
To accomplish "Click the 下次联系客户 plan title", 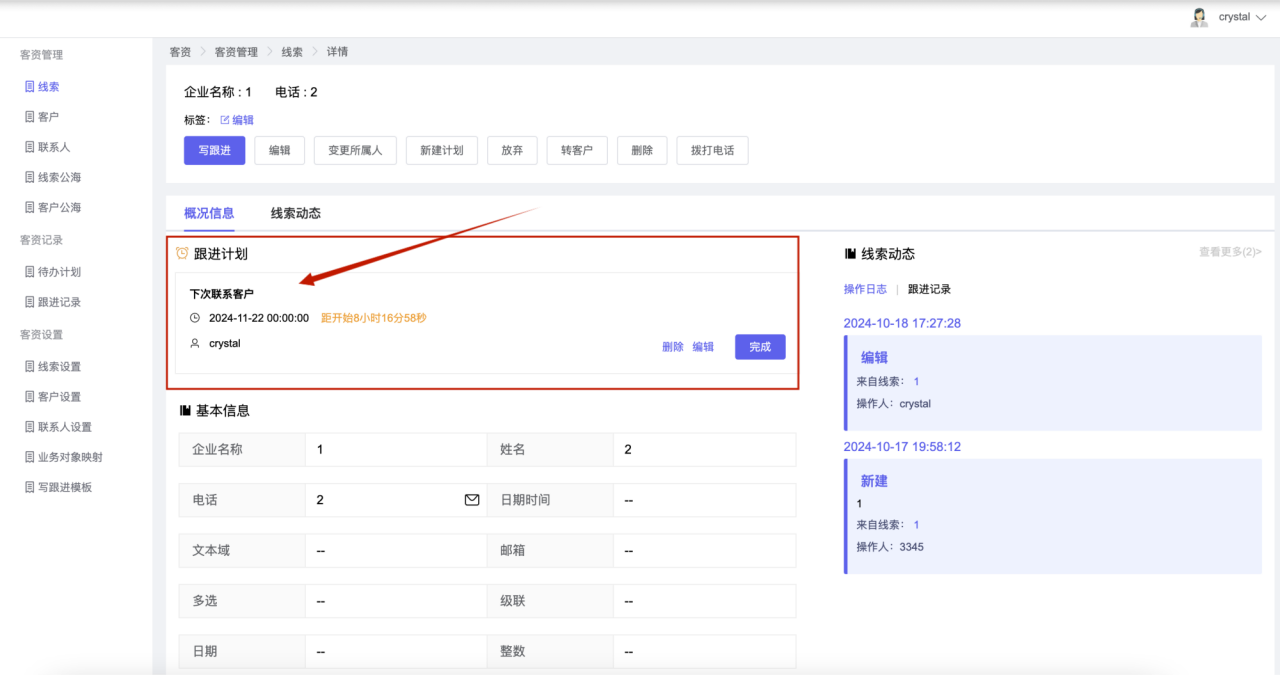I will (x=222, y=294).
